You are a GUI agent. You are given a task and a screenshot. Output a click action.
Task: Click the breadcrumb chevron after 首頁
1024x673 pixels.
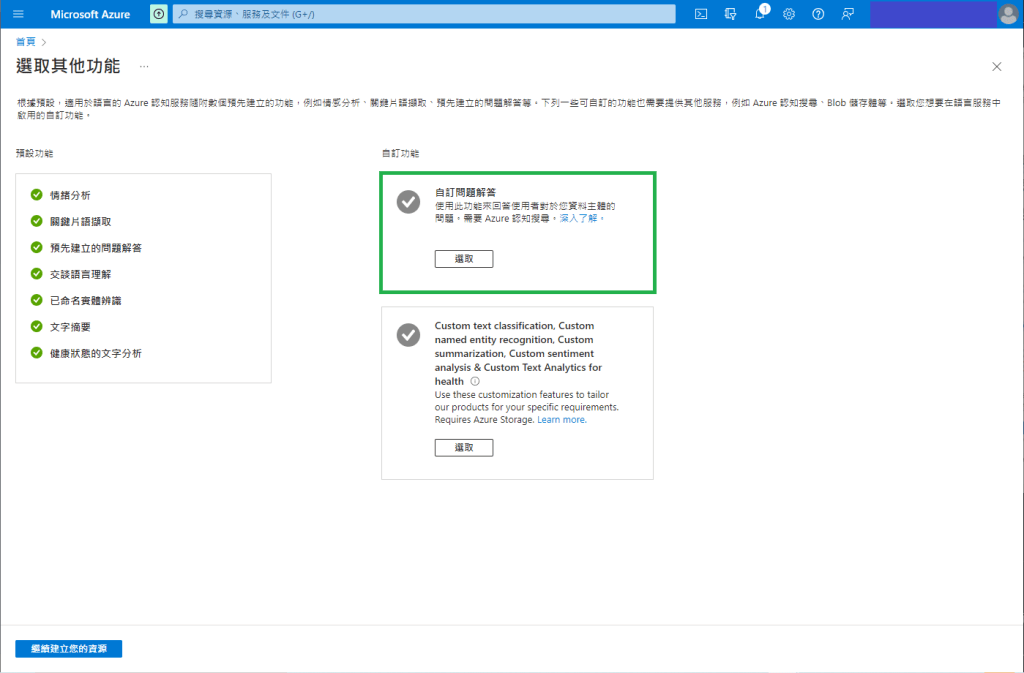(x=44, y=41)
